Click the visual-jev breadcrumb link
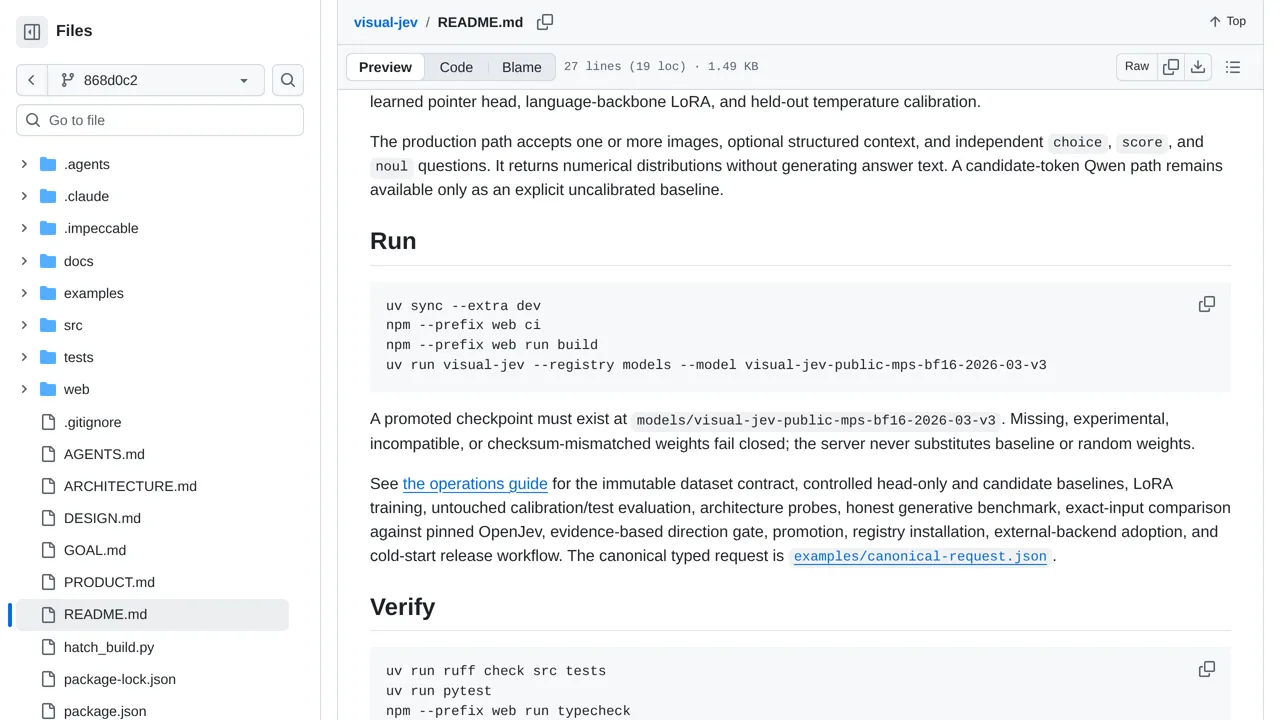This screenshot has height=720, width=1280. coord(386,22)
